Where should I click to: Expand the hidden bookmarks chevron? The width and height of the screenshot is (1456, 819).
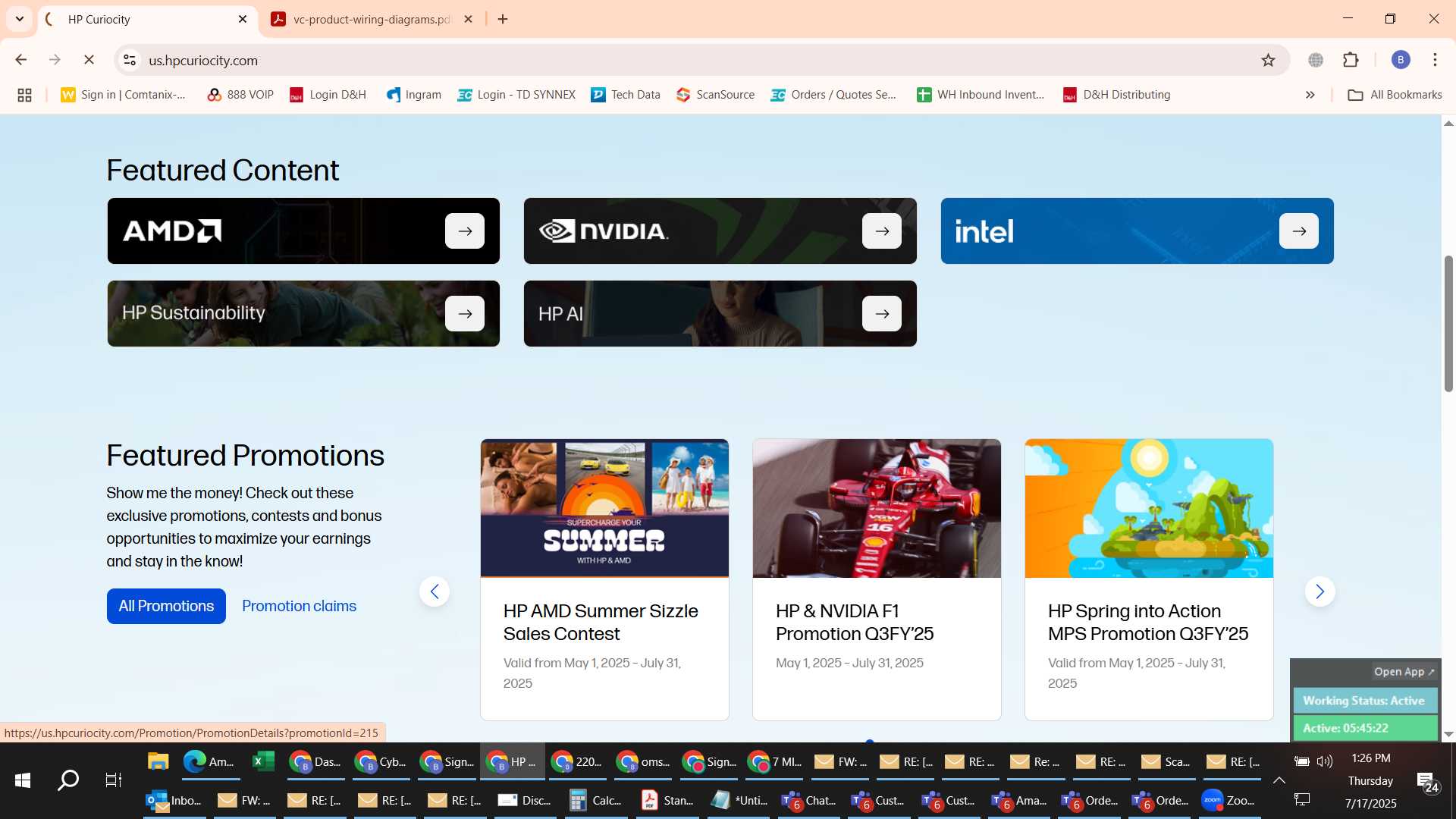point(1310,95)
